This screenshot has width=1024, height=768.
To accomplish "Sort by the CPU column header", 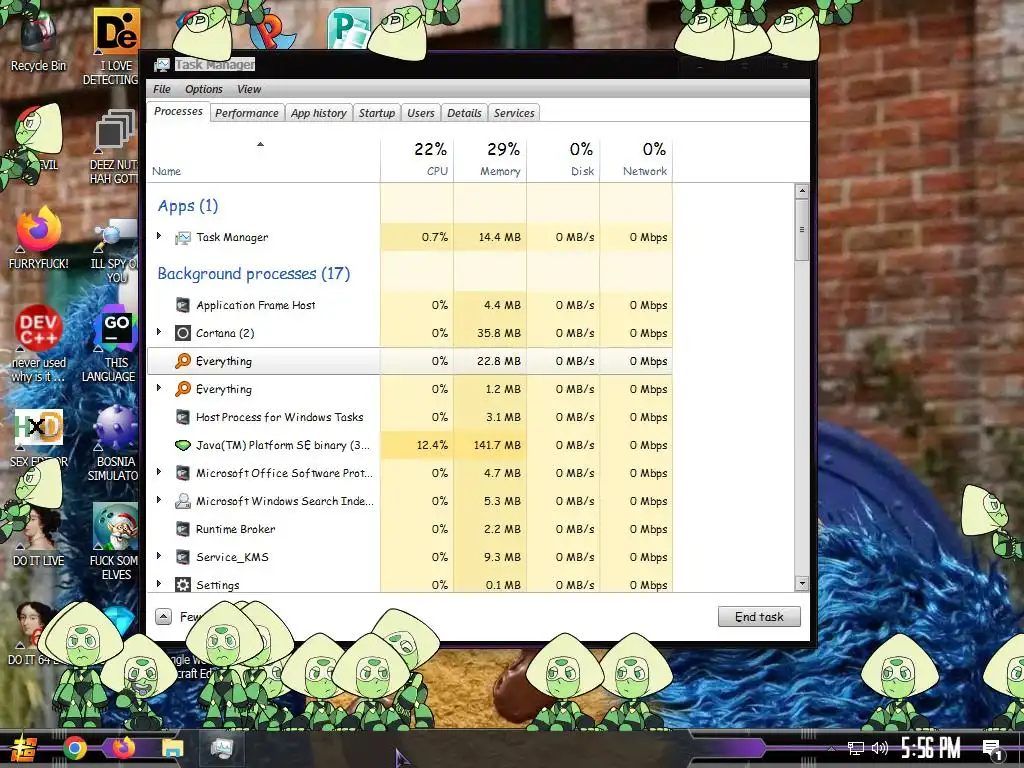I will click(417, 159).
